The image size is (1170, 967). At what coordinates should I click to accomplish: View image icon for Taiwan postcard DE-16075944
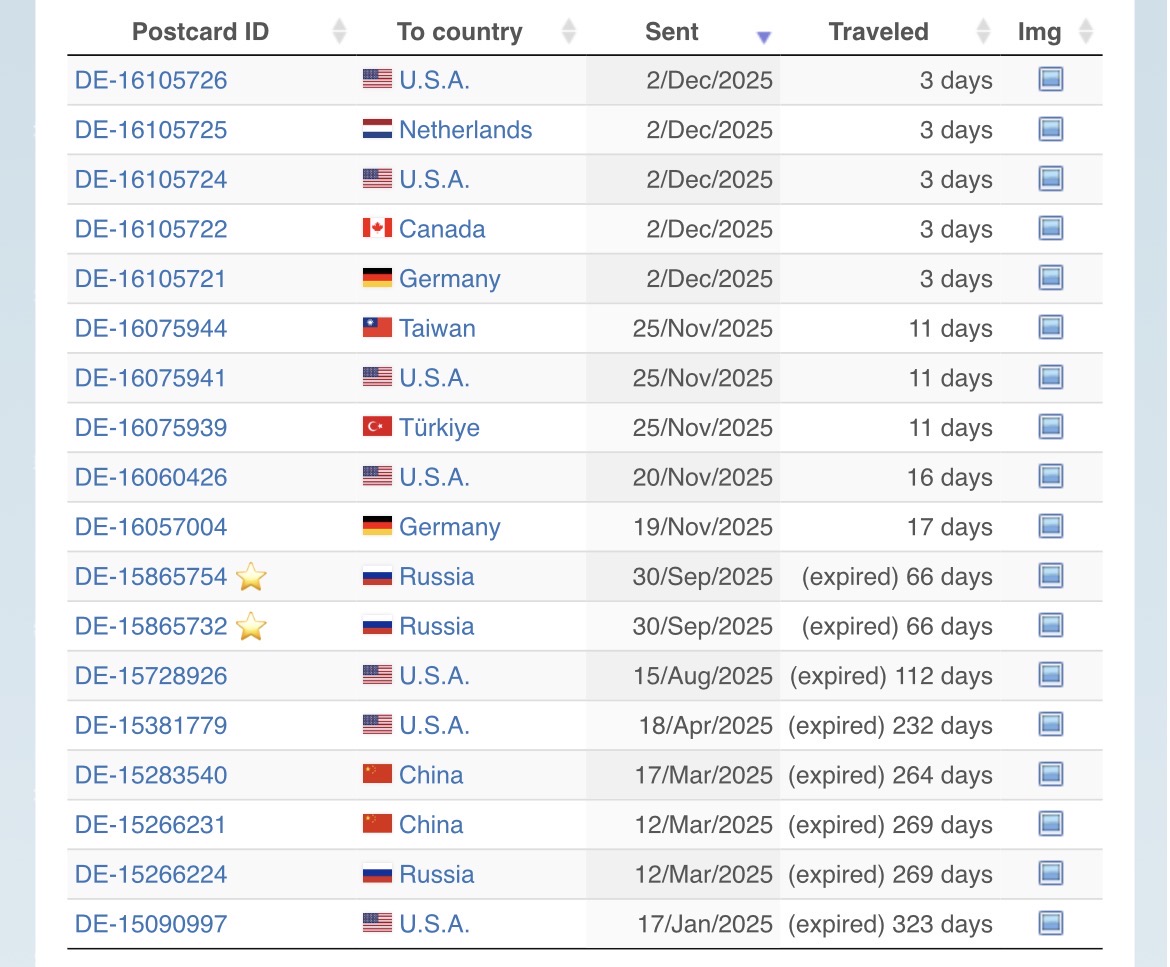tap(1050, 328)
